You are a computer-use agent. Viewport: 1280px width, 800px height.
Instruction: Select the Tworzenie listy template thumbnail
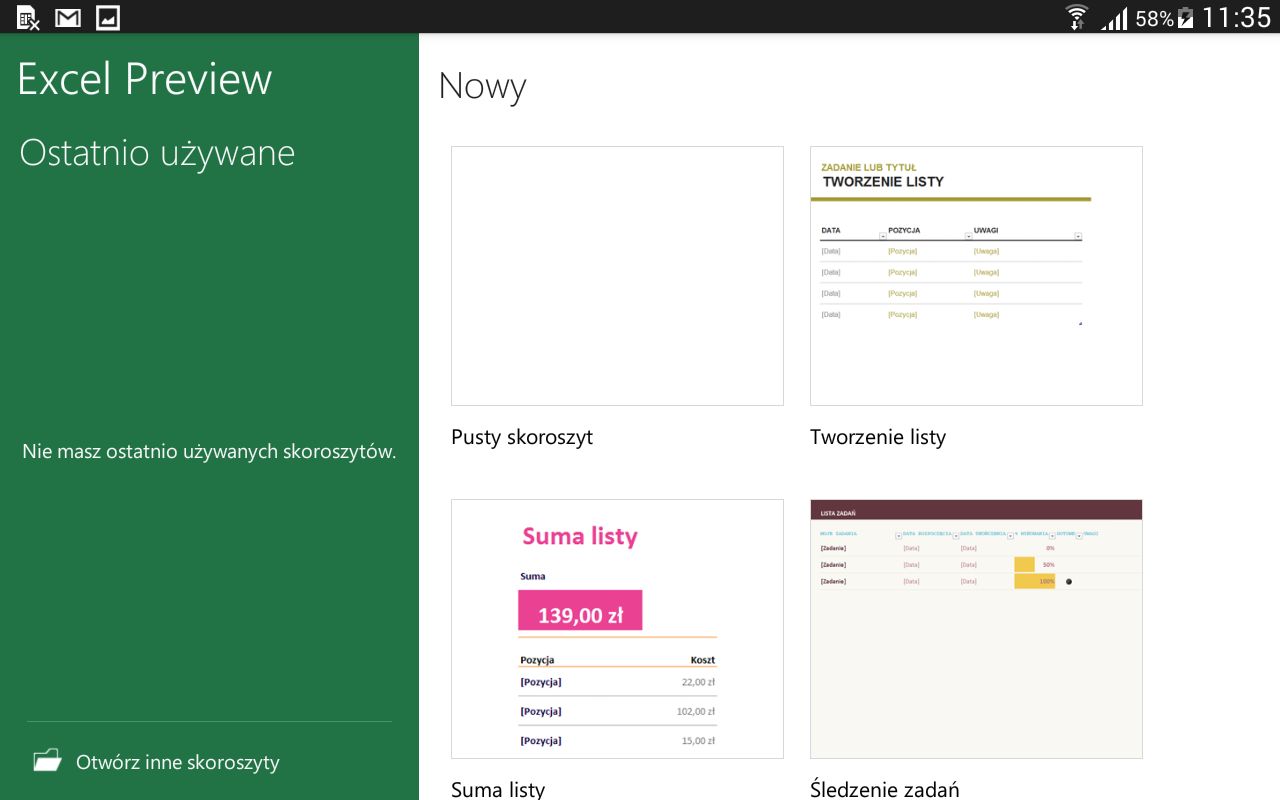976,276
